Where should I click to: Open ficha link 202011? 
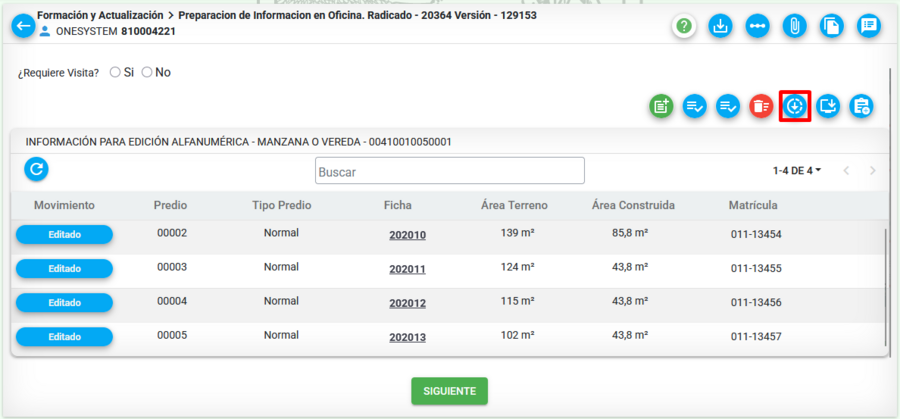tap(408, 269)
